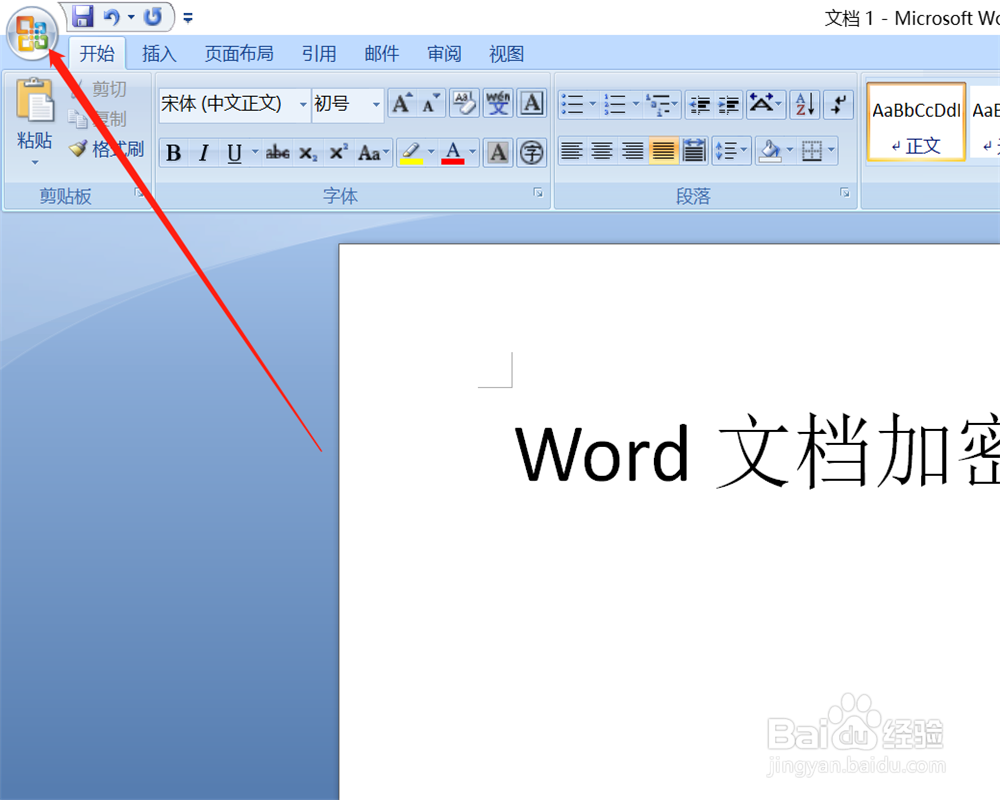Center align text
The width and height of the screenshot is (1000, 800).
point(601,151)
